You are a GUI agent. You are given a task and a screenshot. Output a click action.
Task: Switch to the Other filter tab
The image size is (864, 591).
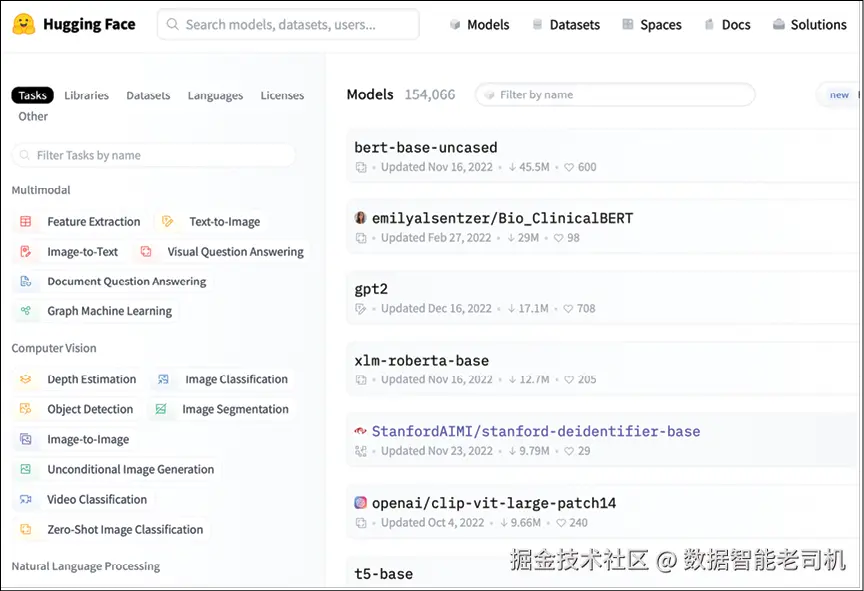[33, 116]
